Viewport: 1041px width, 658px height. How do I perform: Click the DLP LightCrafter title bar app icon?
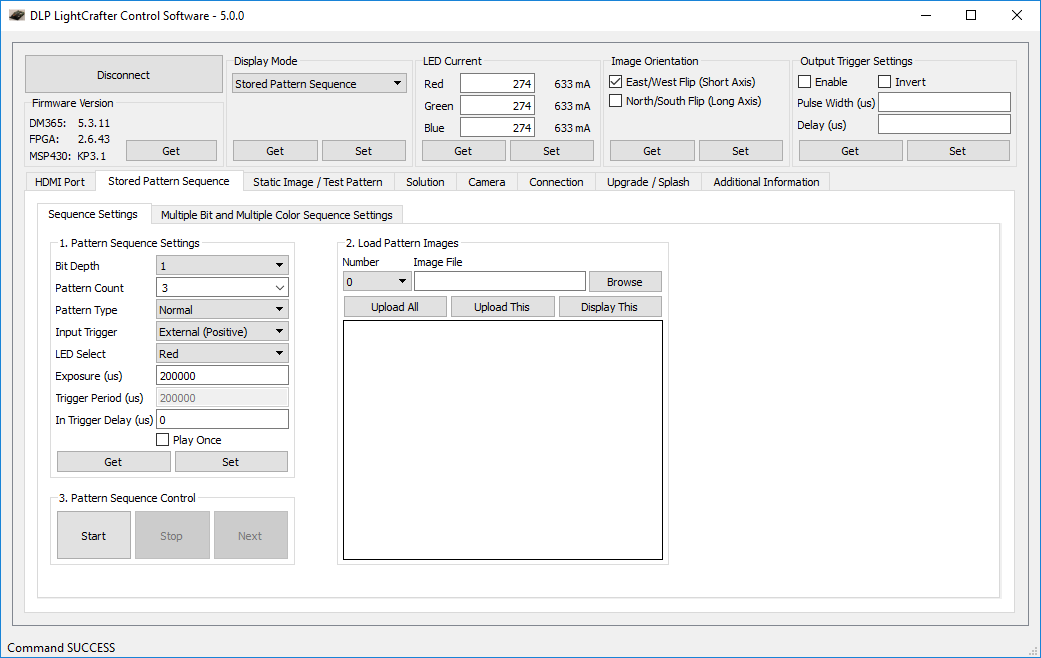[x=17, y=15]
